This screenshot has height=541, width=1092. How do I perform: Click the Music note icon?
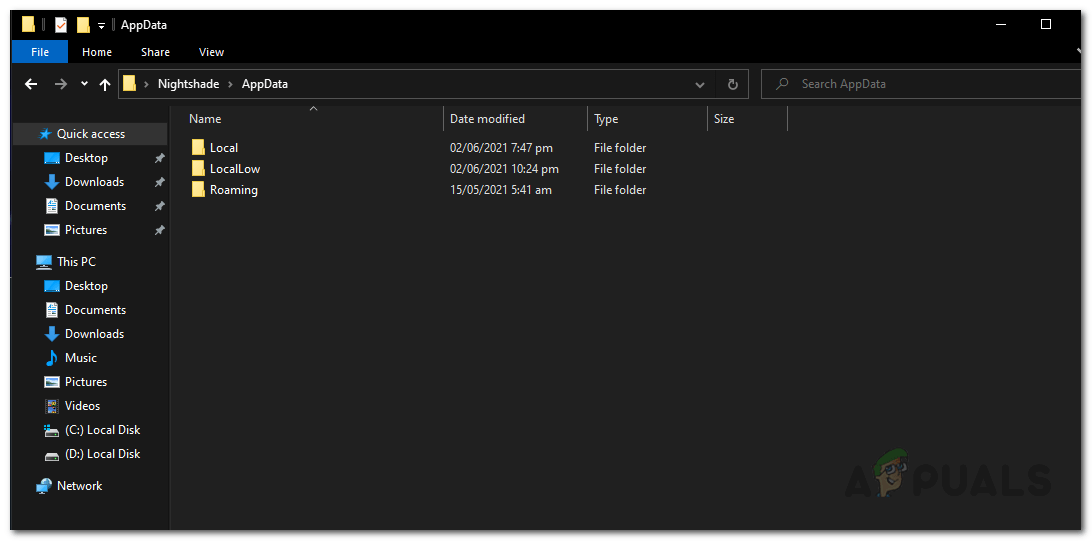pos(52,358)
